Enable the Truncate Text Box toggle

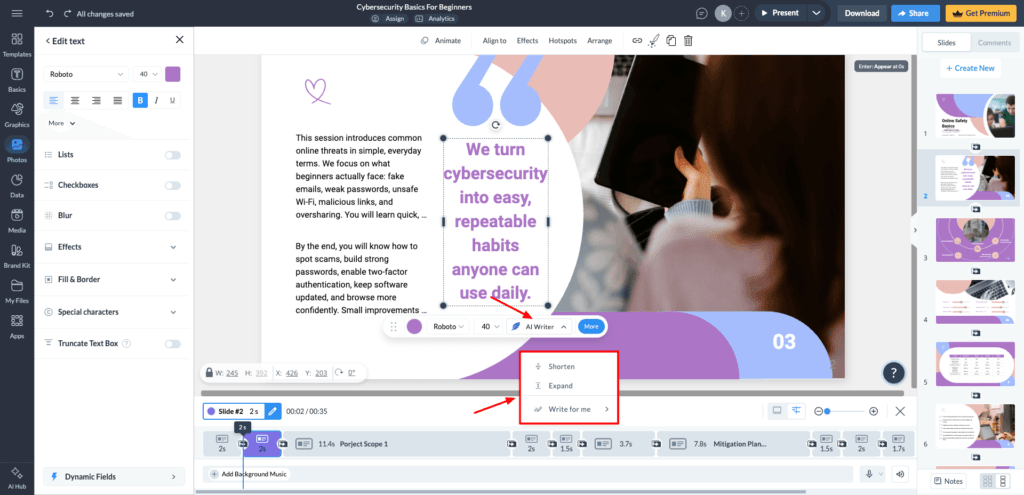[172, 343]
